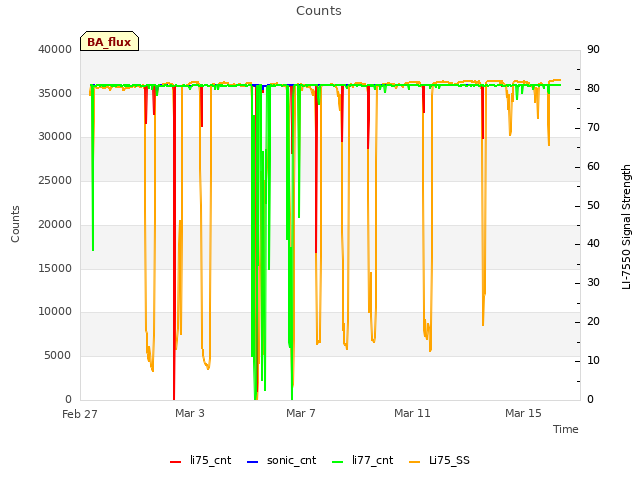This screenshot has height=480, width=640.
Task: Click the 60 right axis value
Action: click(x=593, y=167)
